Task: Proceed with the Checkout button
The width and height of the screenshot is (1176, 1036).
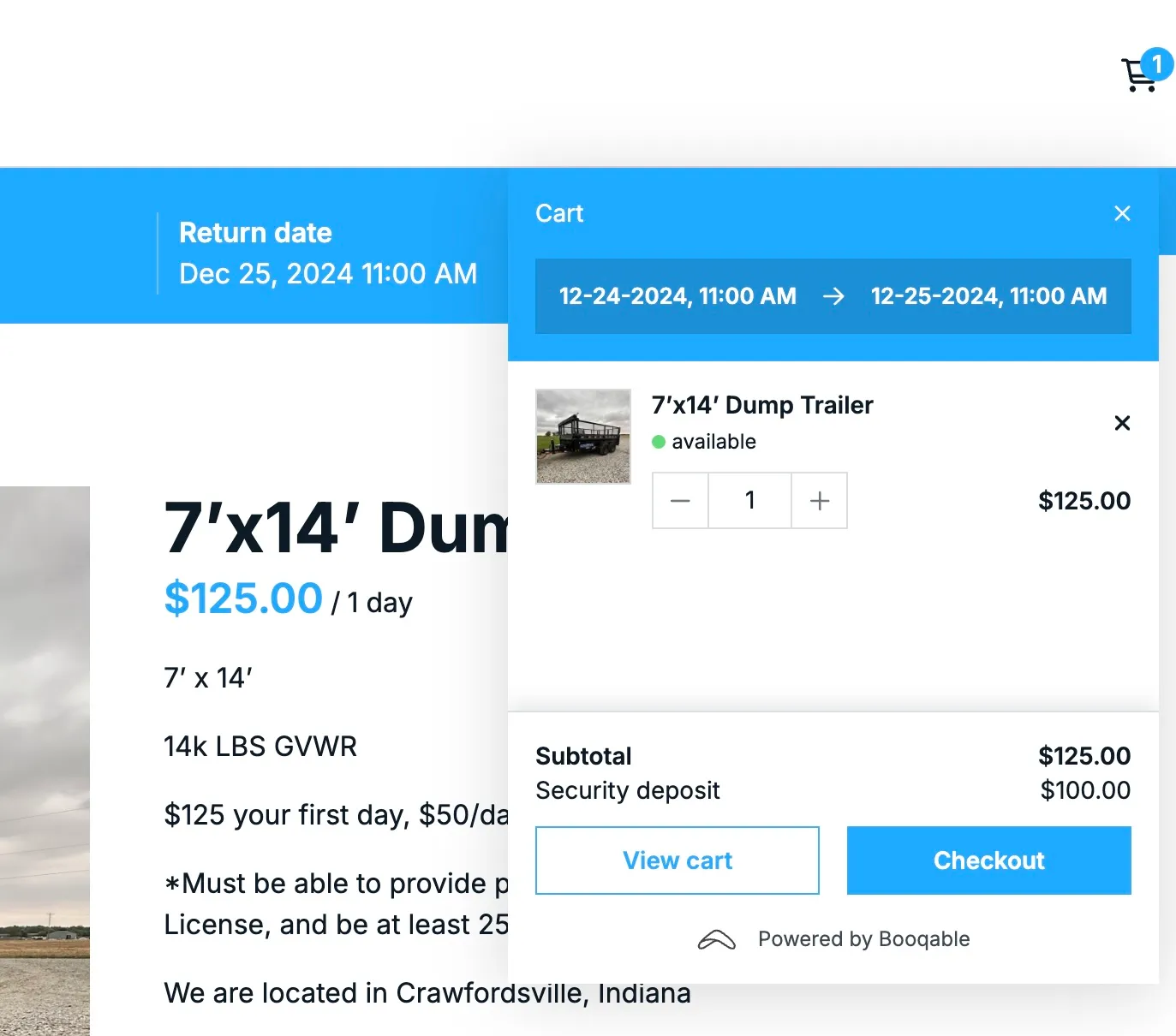Action: click(988, 860)
